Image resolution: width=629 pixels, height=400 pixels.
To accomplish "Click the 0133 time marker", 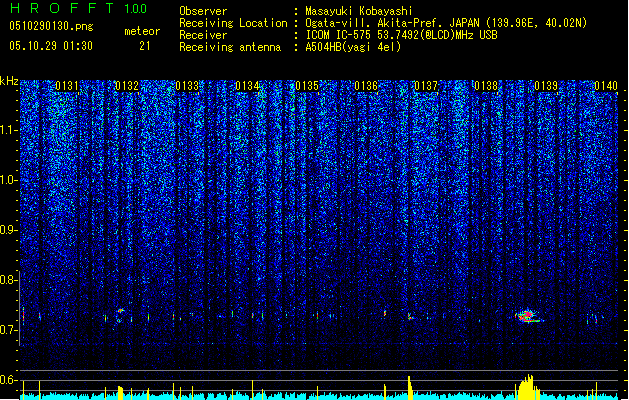I will pyautogui.click(x=187, y=86).
